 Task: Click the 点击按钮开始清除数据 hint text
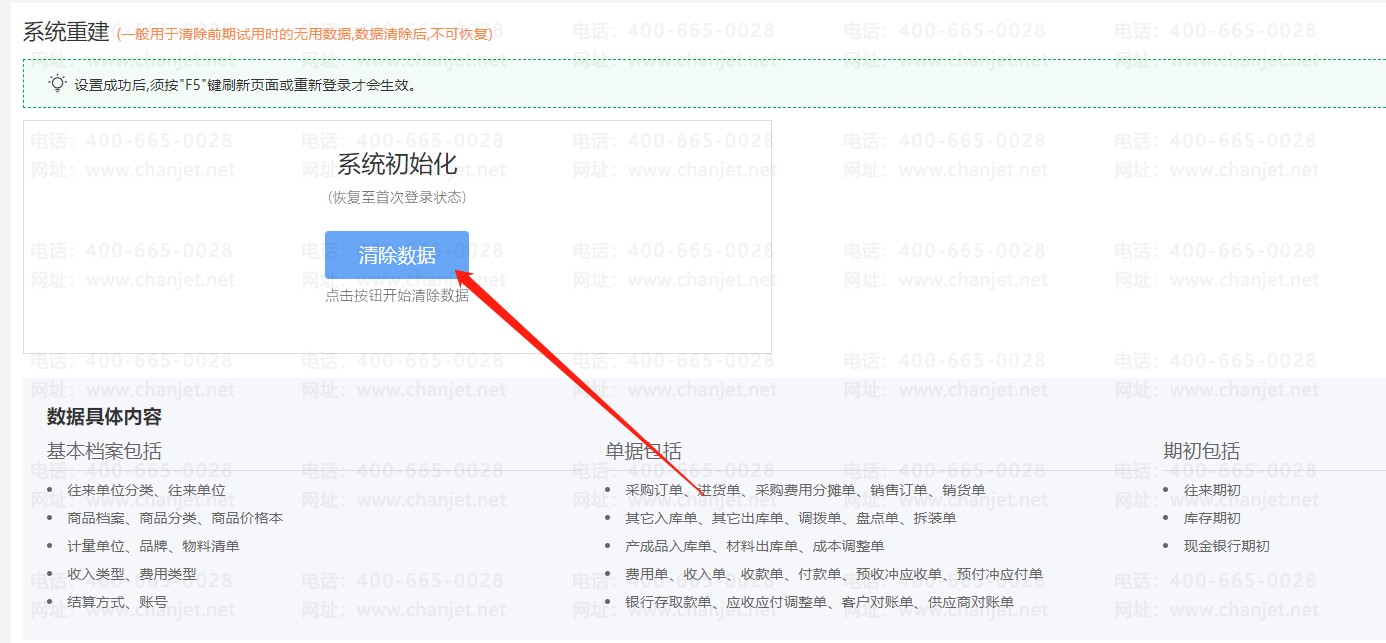[397, 296]
